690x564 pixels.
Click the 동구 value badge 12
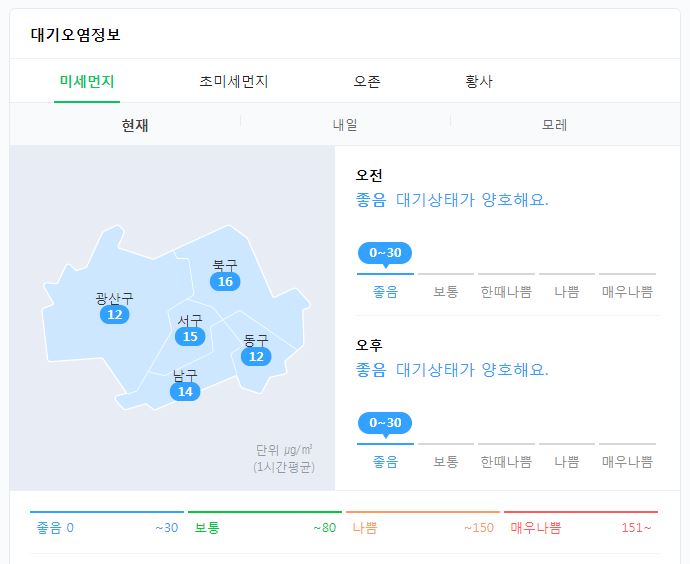[x=256, y=356]
